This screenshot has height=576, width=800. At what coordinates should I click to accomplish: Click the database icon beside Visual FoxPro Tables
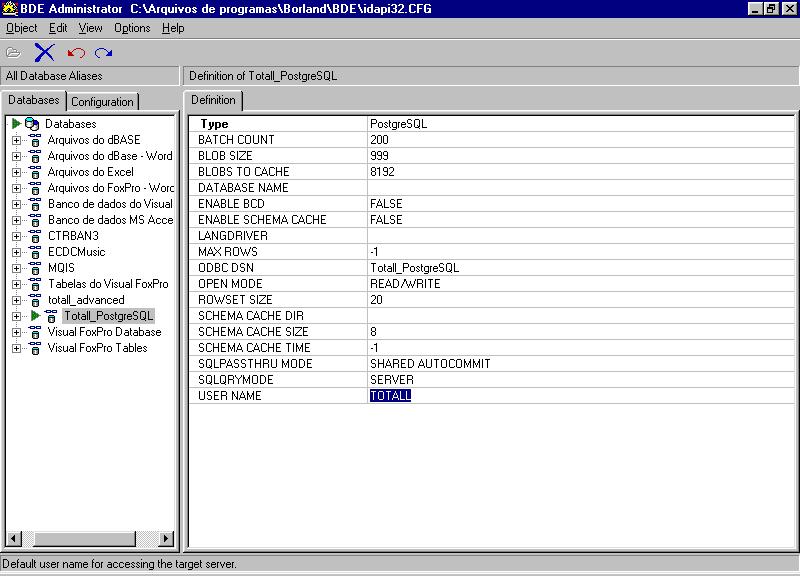click(35, 348)
